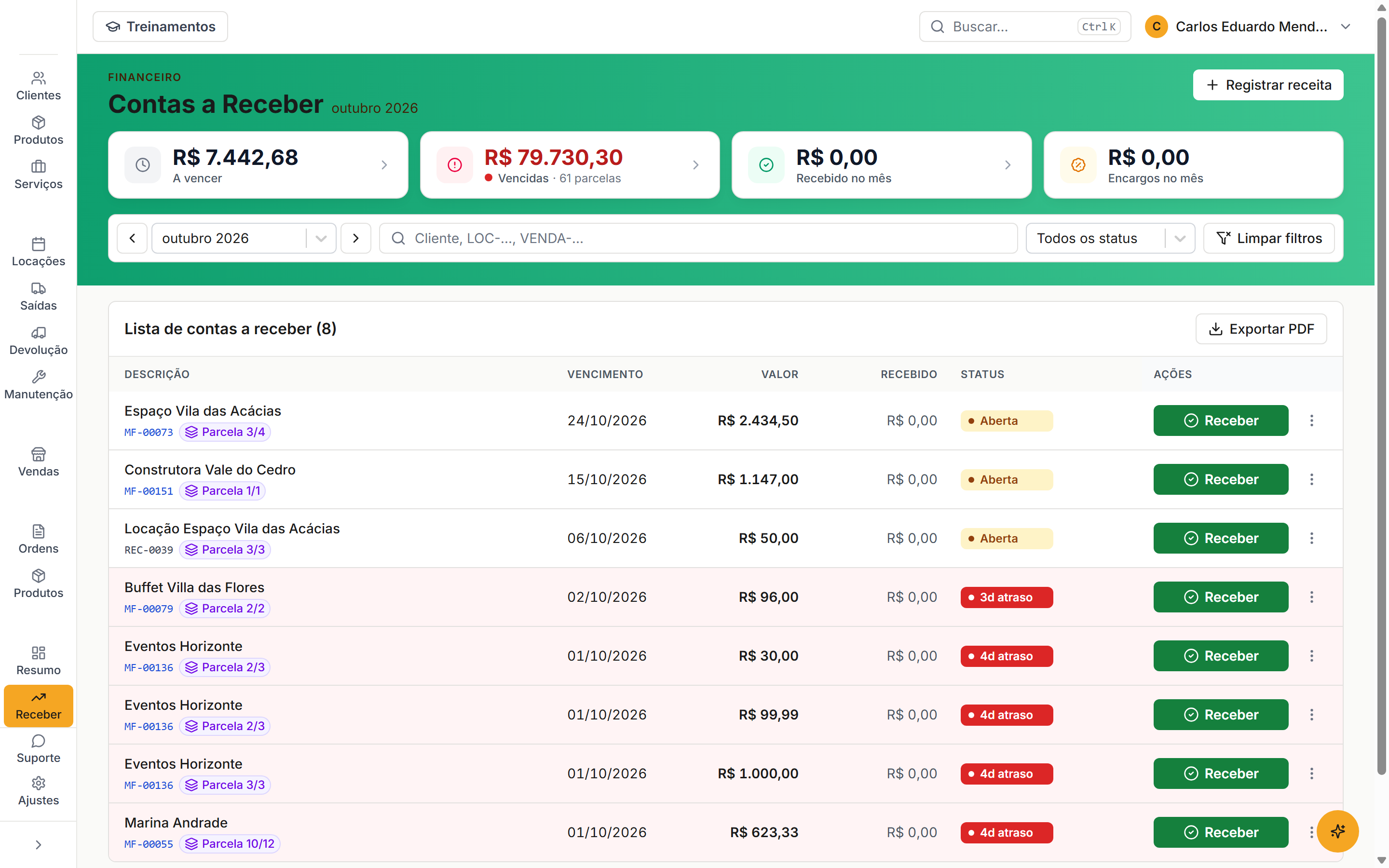The width and height of the screenshot is (1389, 868).
Task: Open the A vencer summary card
Action: pos(259,165)
